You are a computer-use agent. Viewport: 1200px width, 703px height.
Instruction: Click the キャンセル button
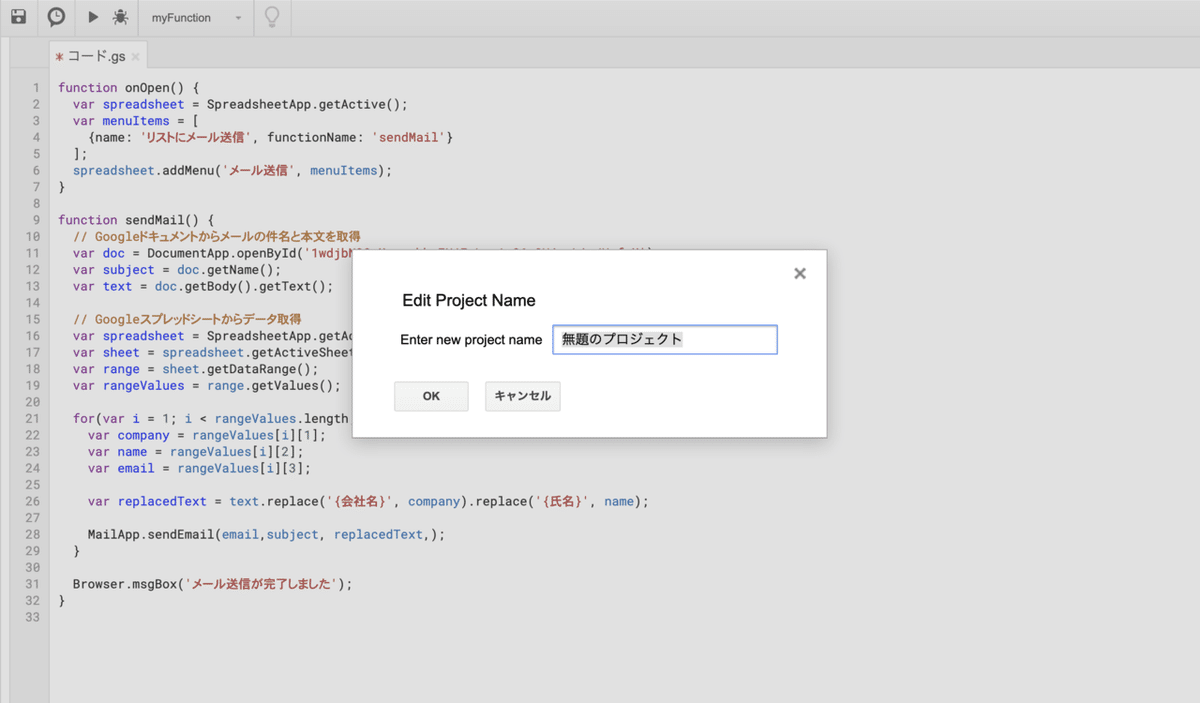point(523,396)
